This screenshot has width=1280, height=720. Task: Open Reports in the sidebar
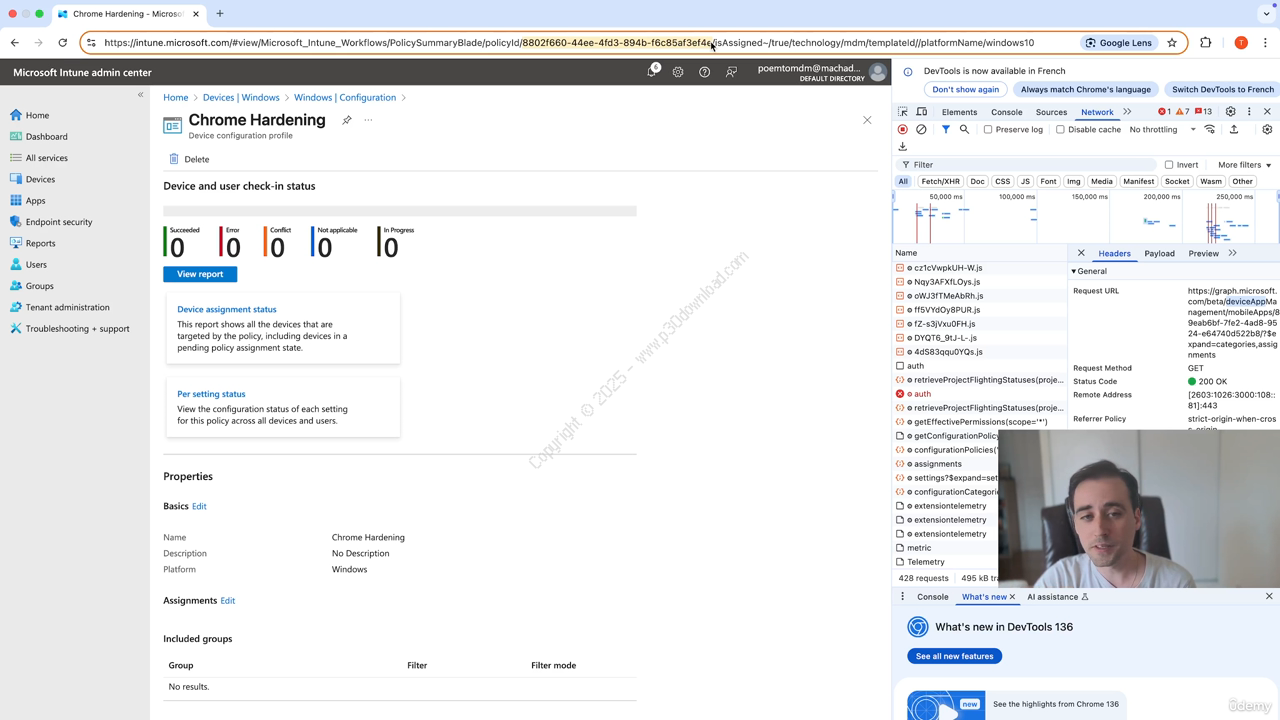41,243
